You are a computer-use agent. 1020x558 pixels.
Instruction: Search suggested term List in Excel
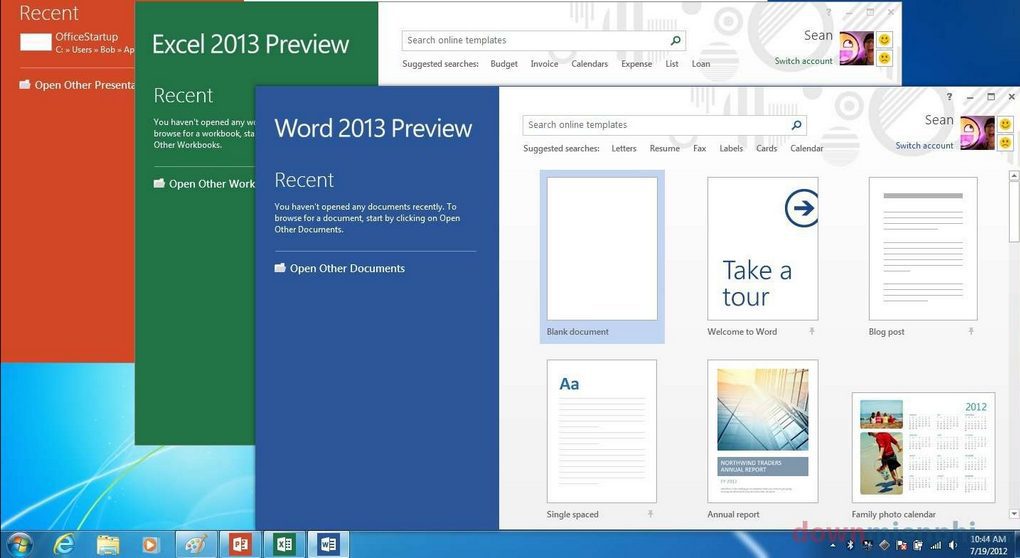tap(672, 64)
